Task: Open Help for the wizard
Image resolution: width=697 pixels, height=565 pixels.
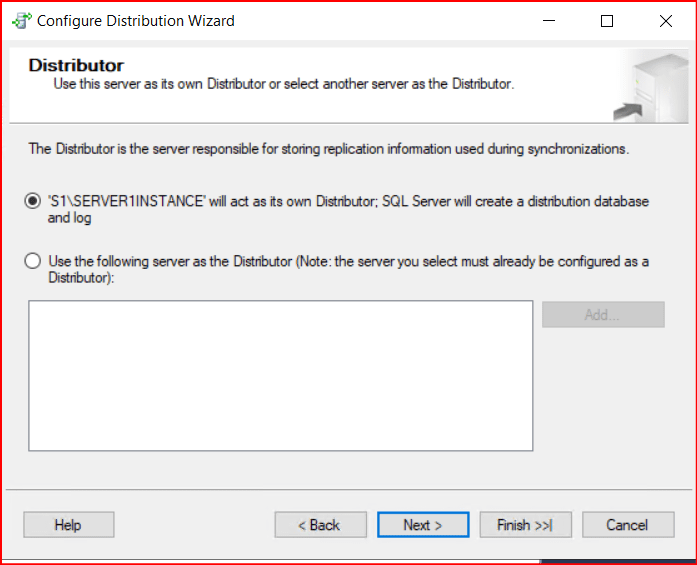Action: 68,525
